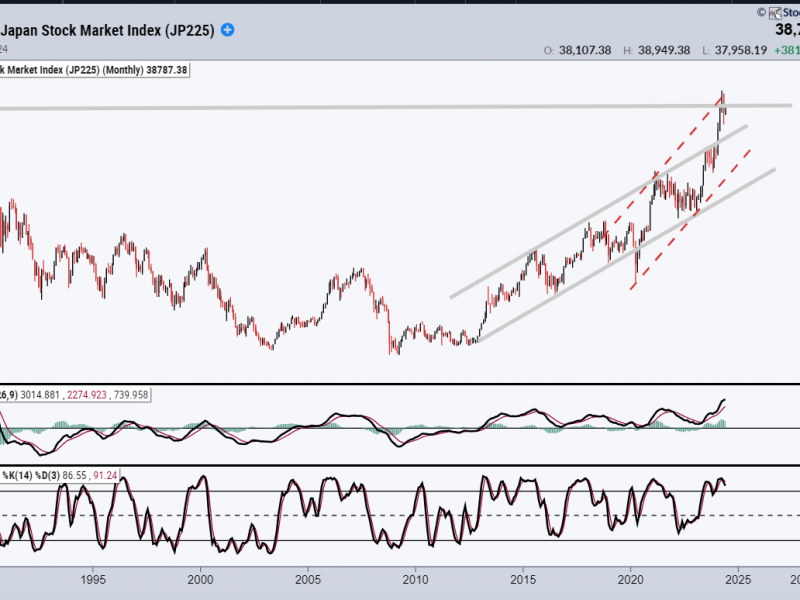The width and height of the screenshot is (800, 600).
Task: Click the 2005 label on the time axis
Action: point(308,580)
